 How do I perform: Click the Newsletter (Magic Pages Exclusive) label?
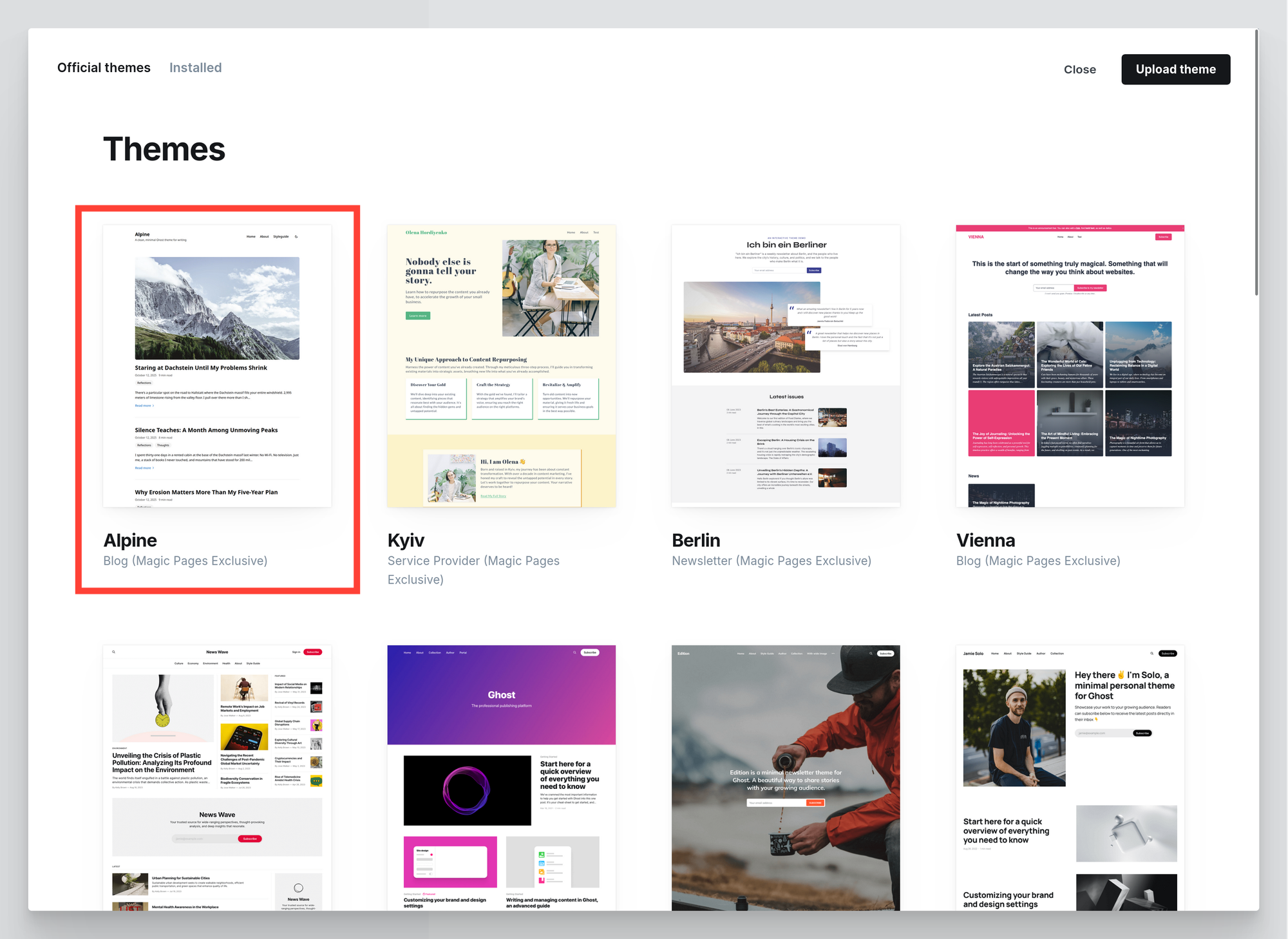tap(771, 561)
